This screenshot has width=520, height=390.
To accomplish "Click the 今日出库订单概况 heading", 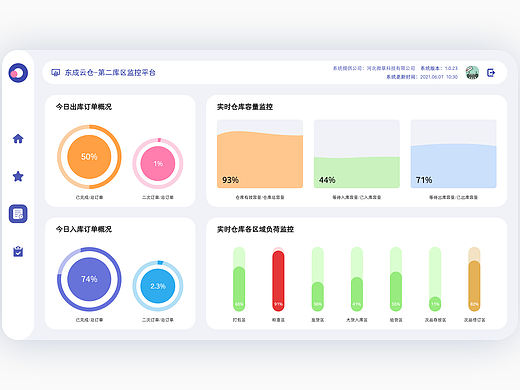I will click(x=84, y=107).
